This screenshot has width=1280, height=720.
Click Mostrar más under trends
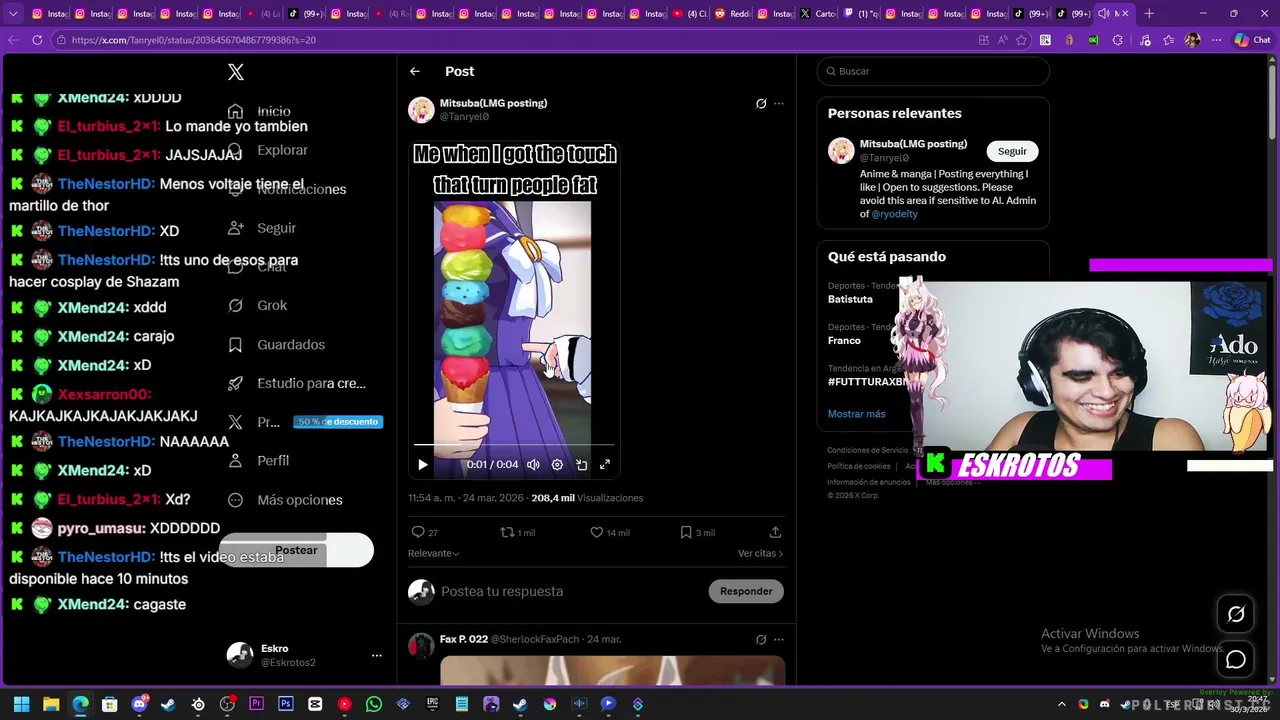pyautogui.click(x=856, y=413)
